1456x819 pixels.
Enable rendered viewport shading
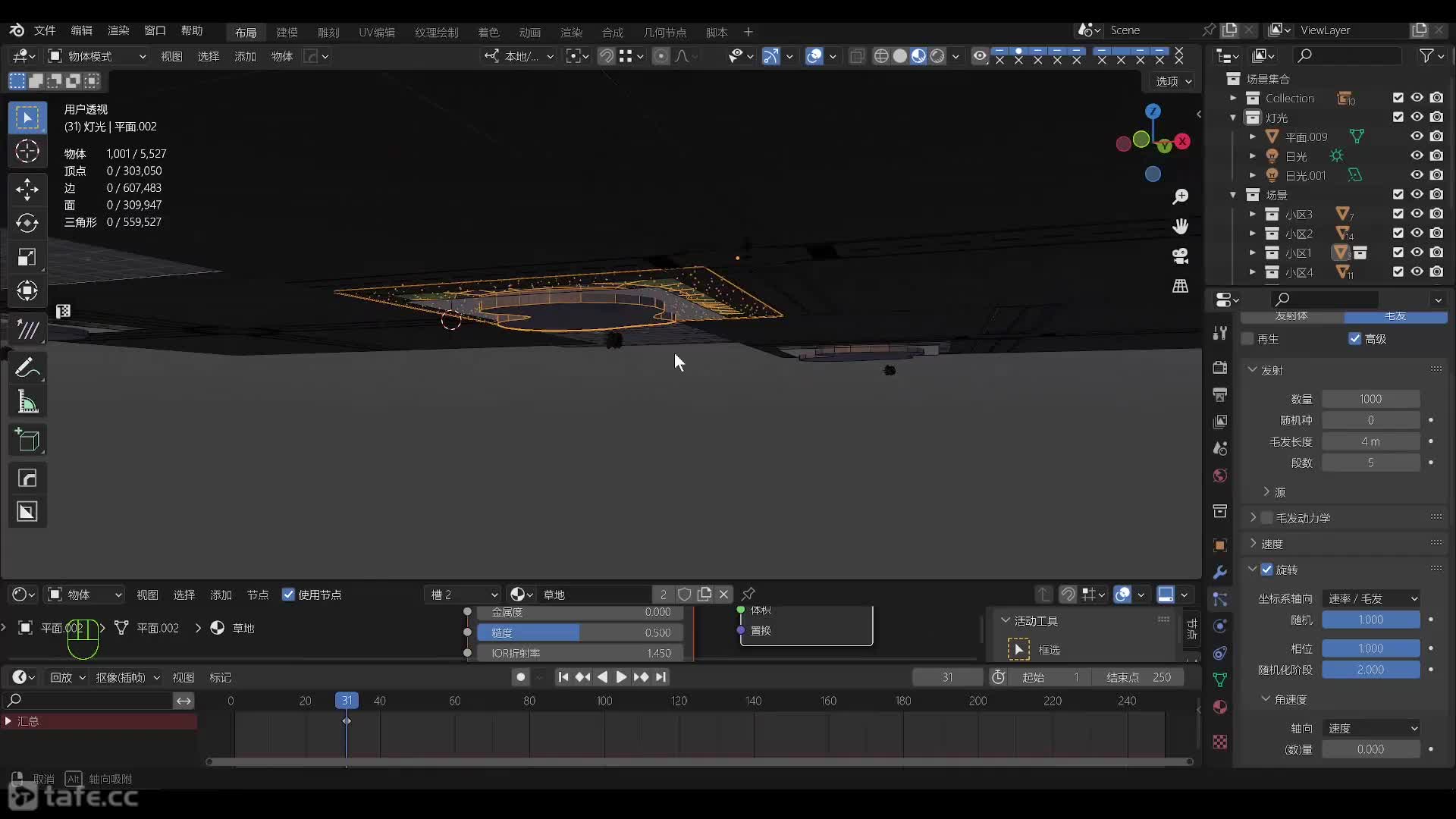pyautogui.click(x=937, y=56)
